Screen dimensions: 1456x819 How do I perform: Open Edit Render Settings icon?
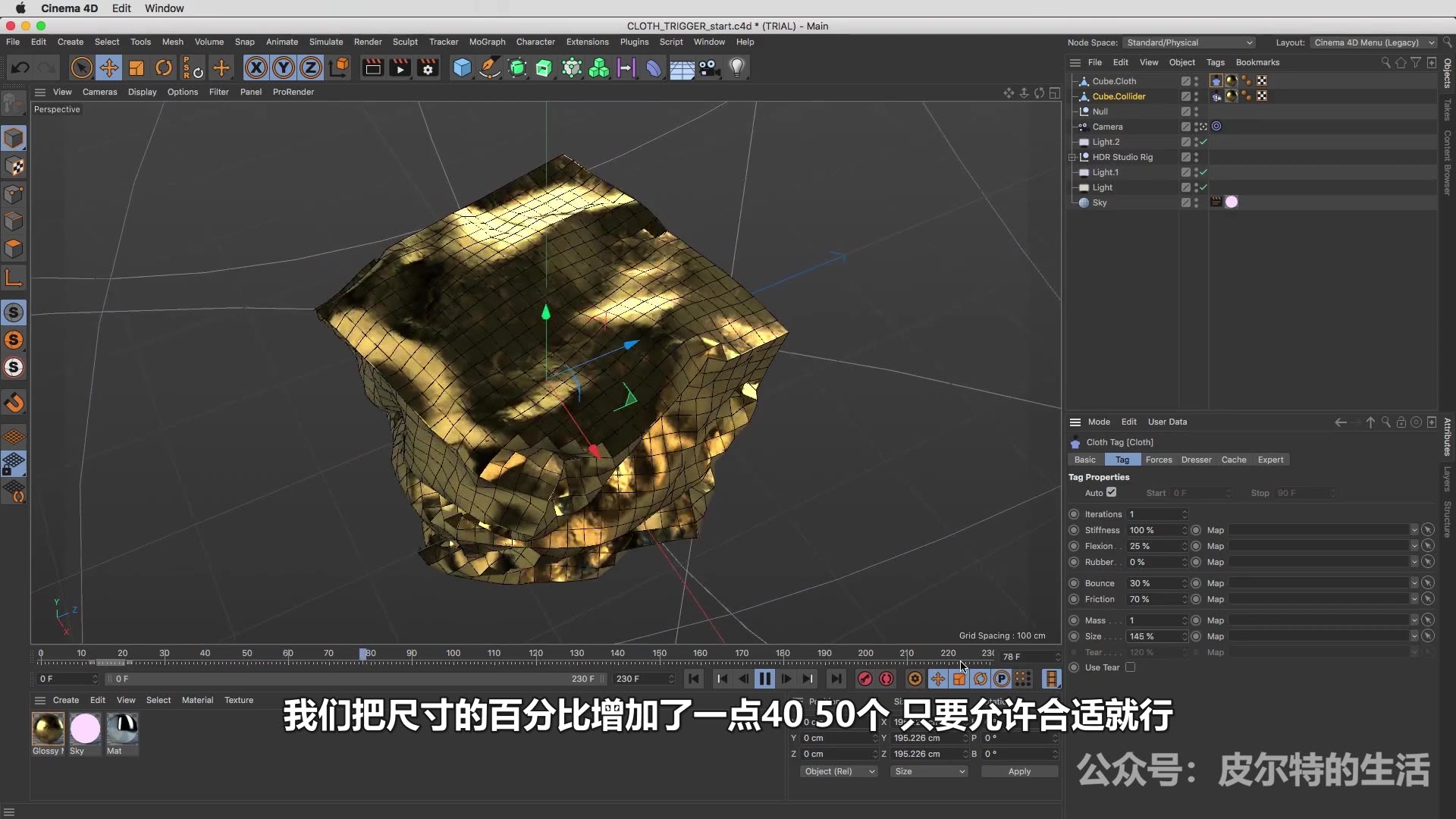point(428,68)
